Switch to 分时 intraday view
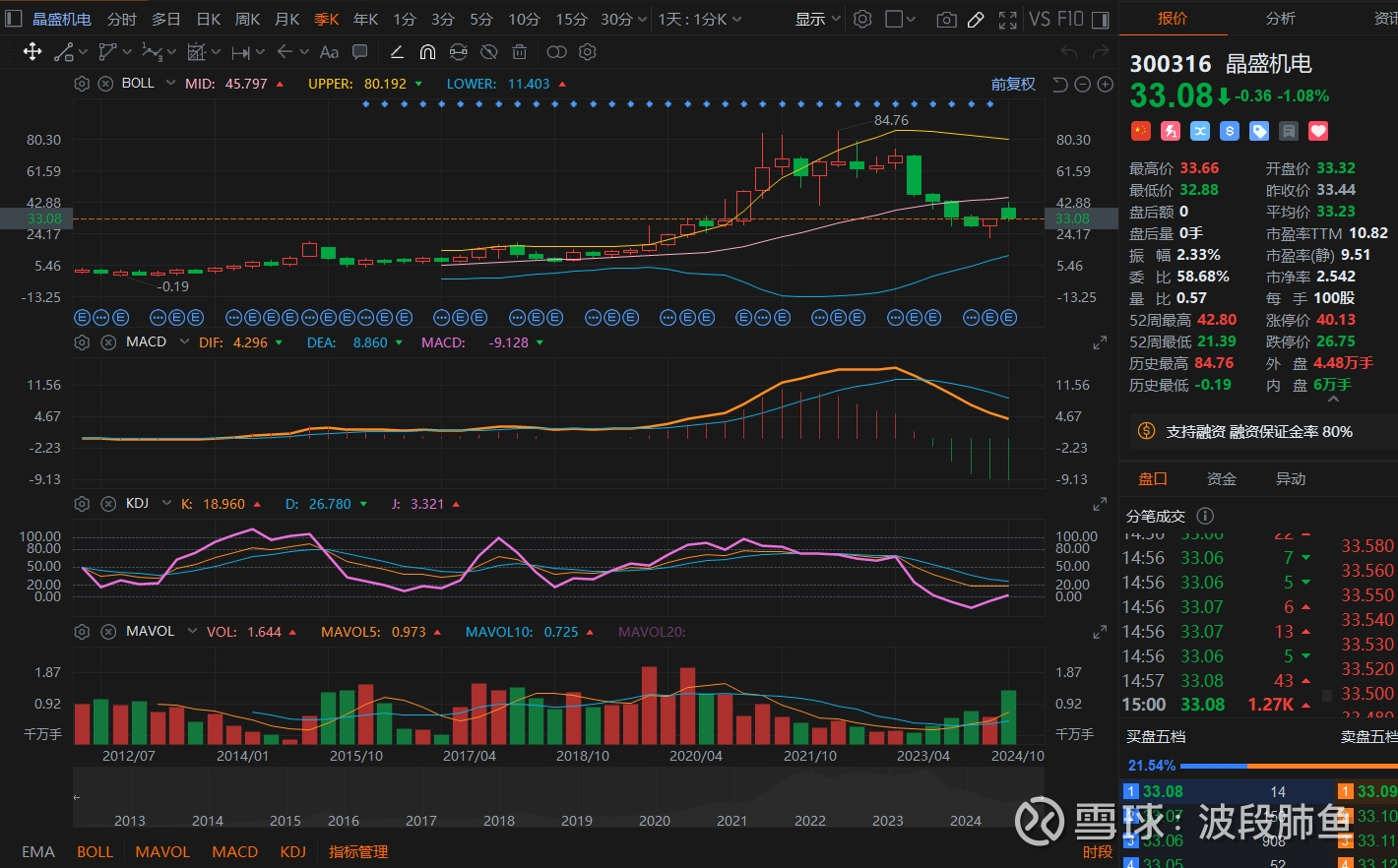Screen dimensions: 1398x868 122,19
